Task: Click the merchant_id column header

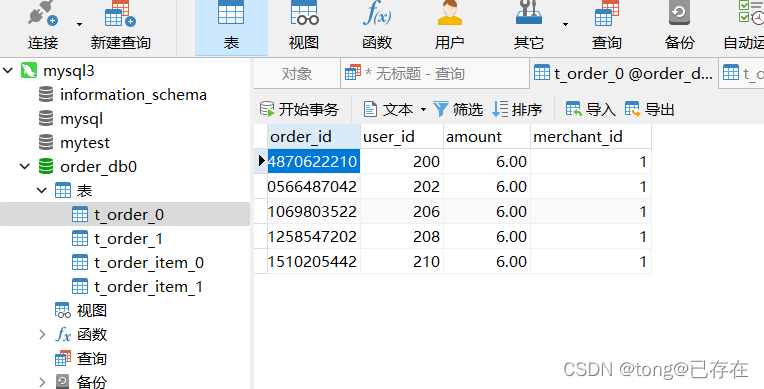Action: pos(591,136)
